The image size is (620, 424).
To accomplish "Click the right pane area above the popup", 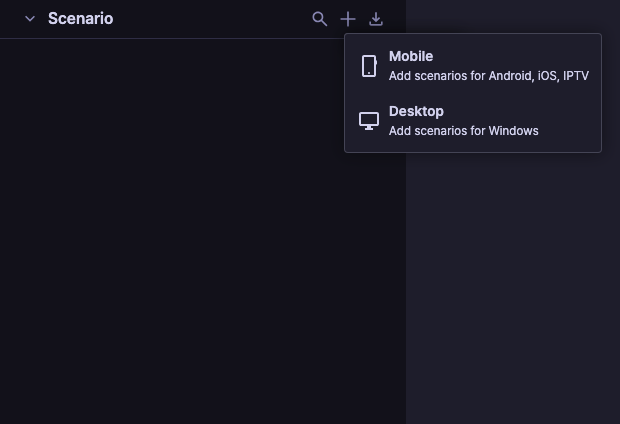I will [510, 15].
